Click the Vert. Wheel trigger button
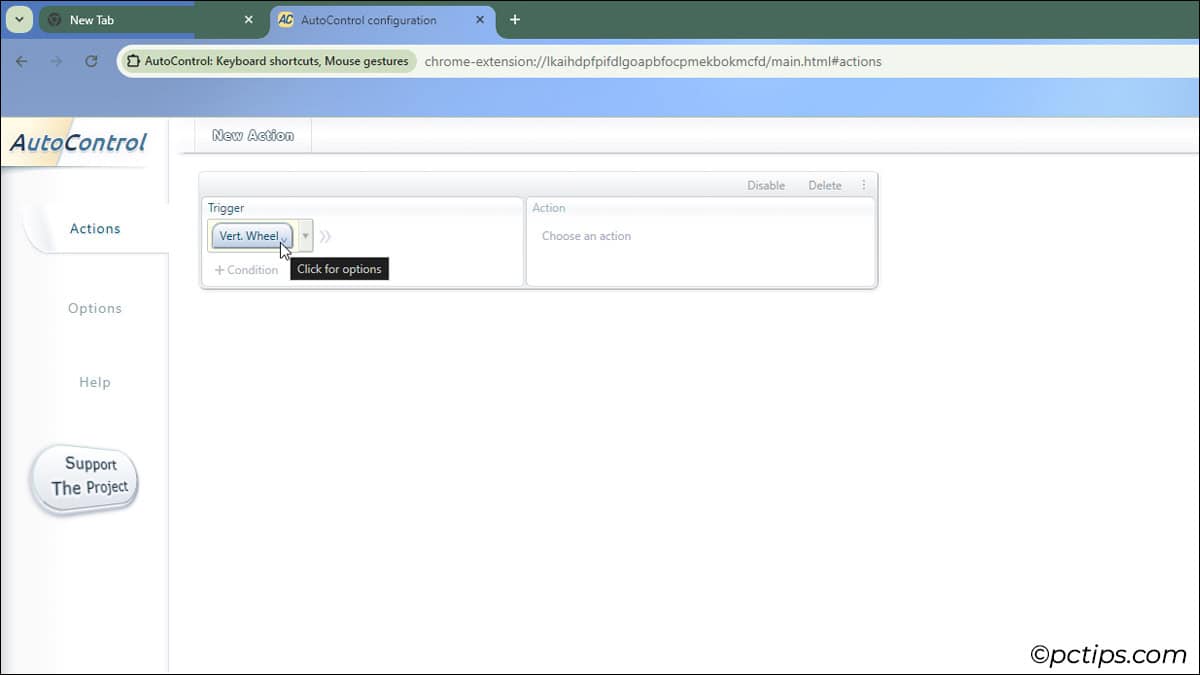The height and width of the screenshot is (675, 1200). click(252, 236)
